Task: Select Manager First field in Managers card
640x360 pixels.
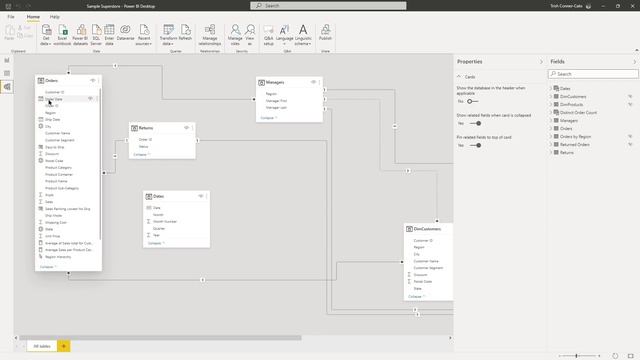Action: point(276,101)
